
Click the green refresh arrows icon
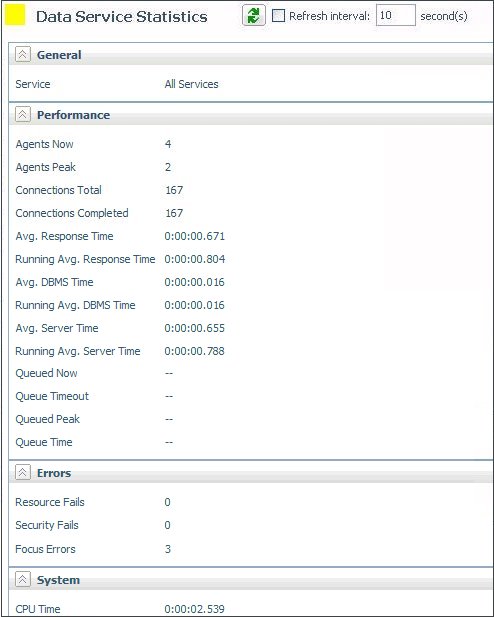pos(253,16)
